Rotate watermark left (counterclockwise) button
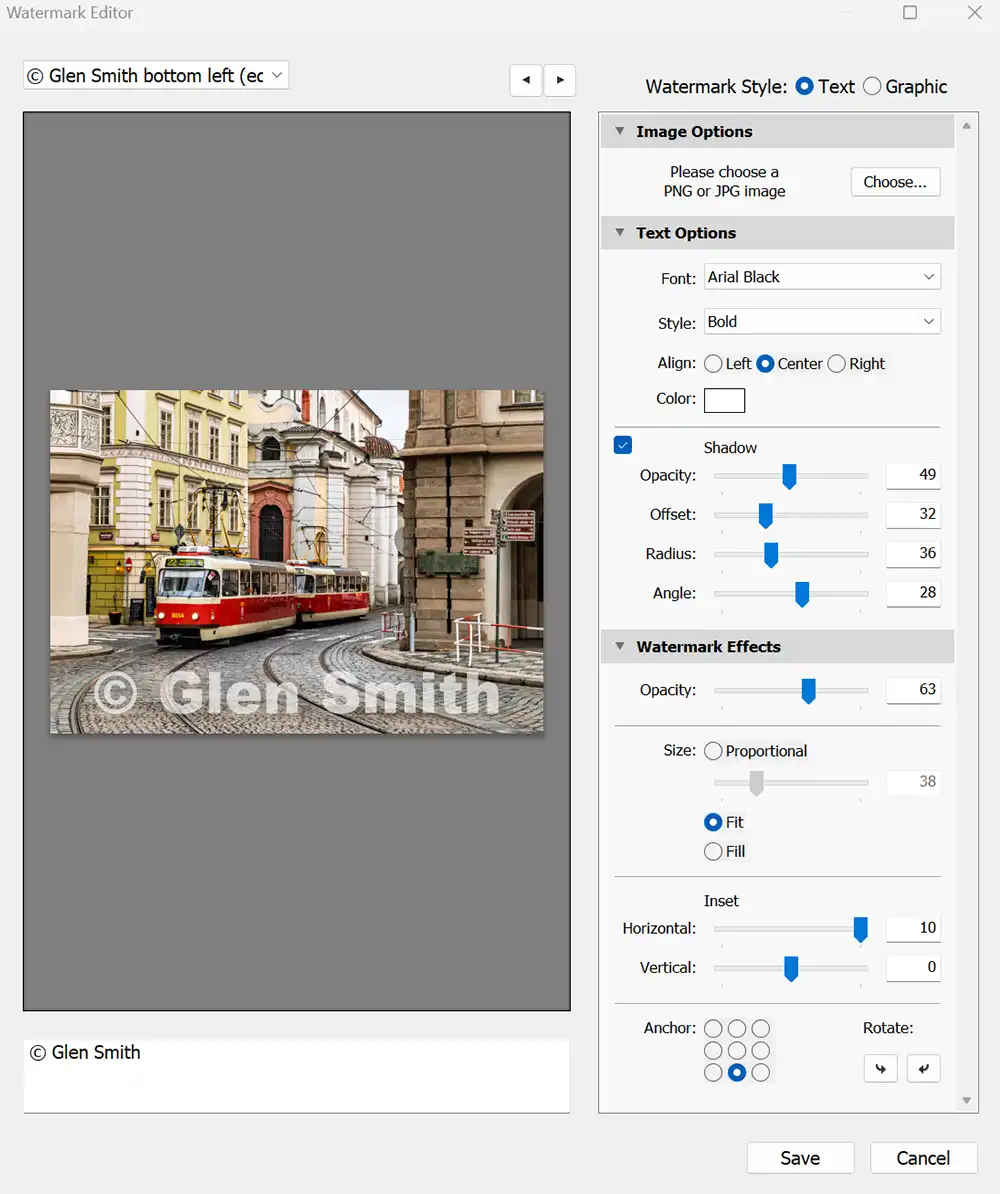The height and width of the screenshot is (1194, 1000). click(880, 1068)
